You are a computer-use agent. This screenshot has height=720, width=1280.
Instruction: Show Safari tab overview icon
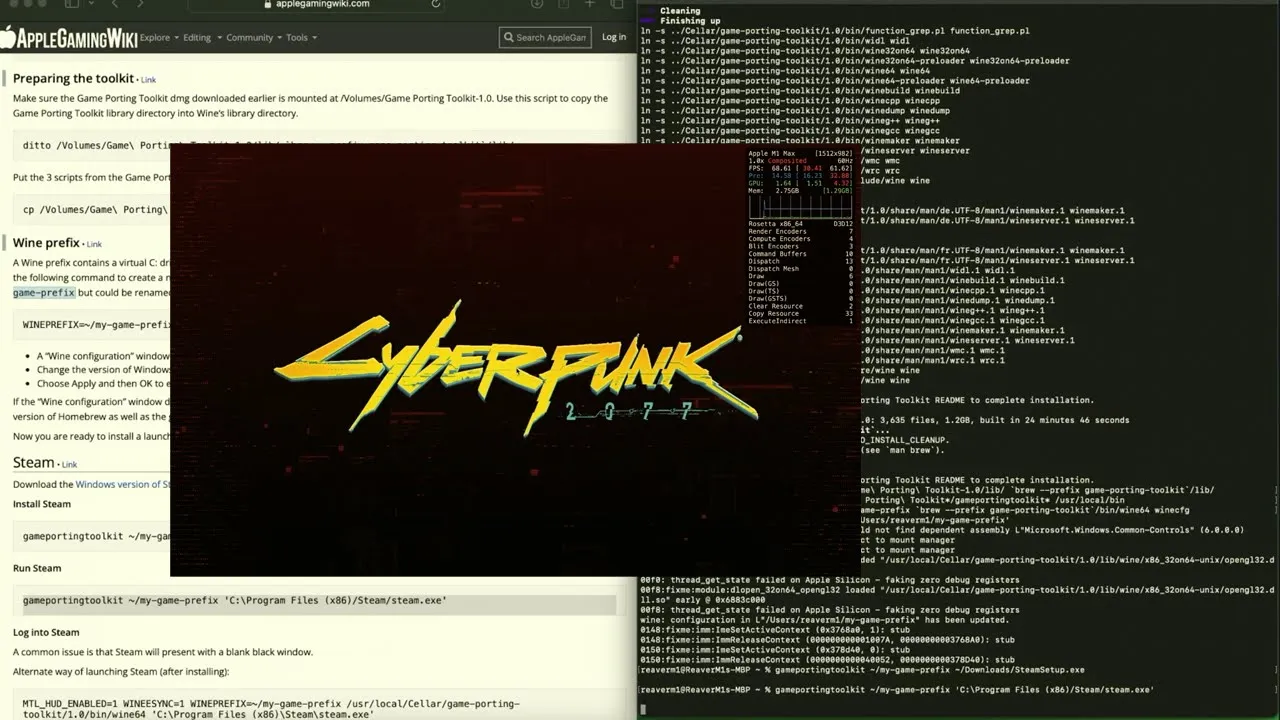pos(616,4)
